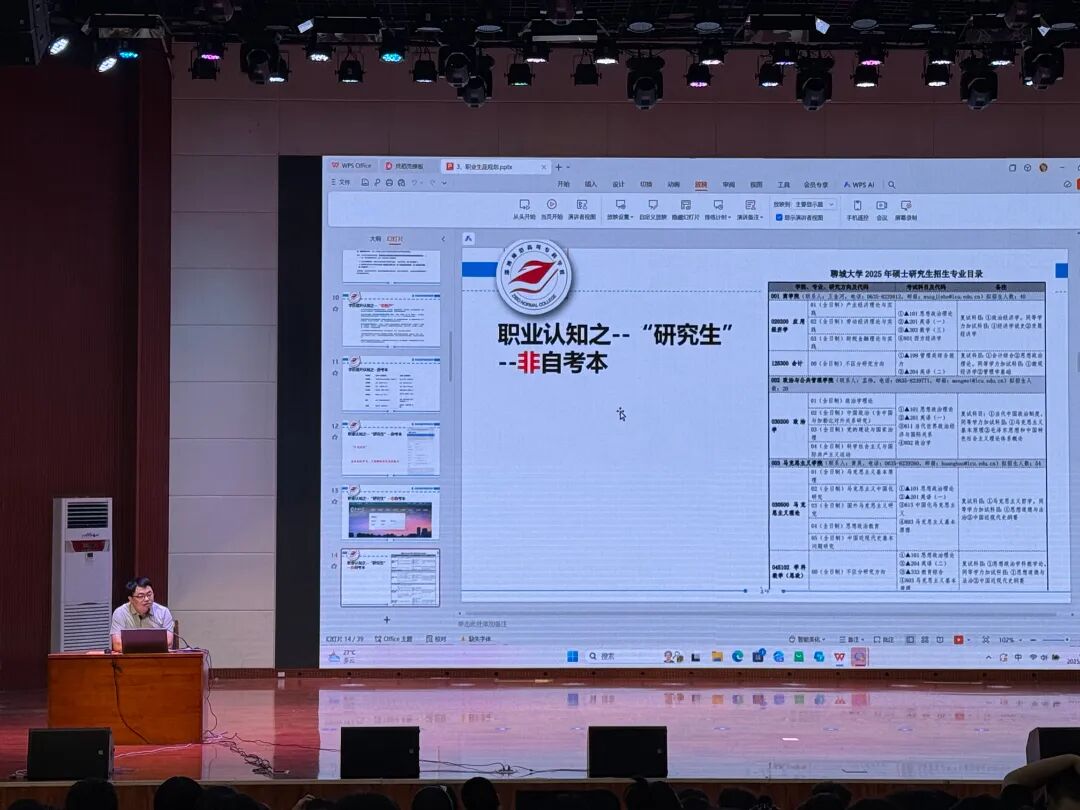Switch to the 审阅 ribbon tab
The height and width of the screenshot is (810, 1080).
tap(728, 184)
